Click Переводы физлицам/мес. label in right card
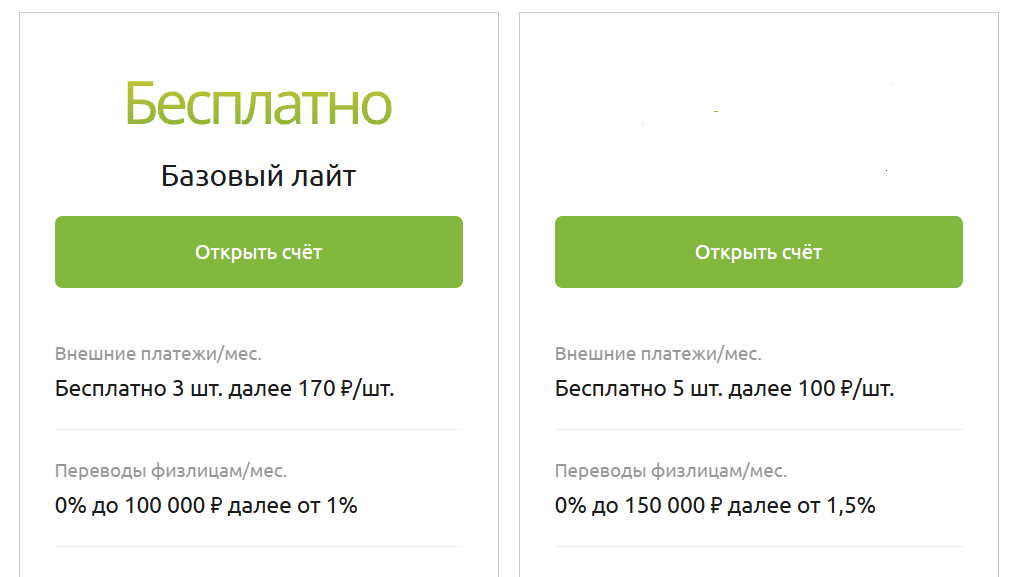The width and height of the screenshot is (1018, 577). pyautogui.click(x=671, y=471)
